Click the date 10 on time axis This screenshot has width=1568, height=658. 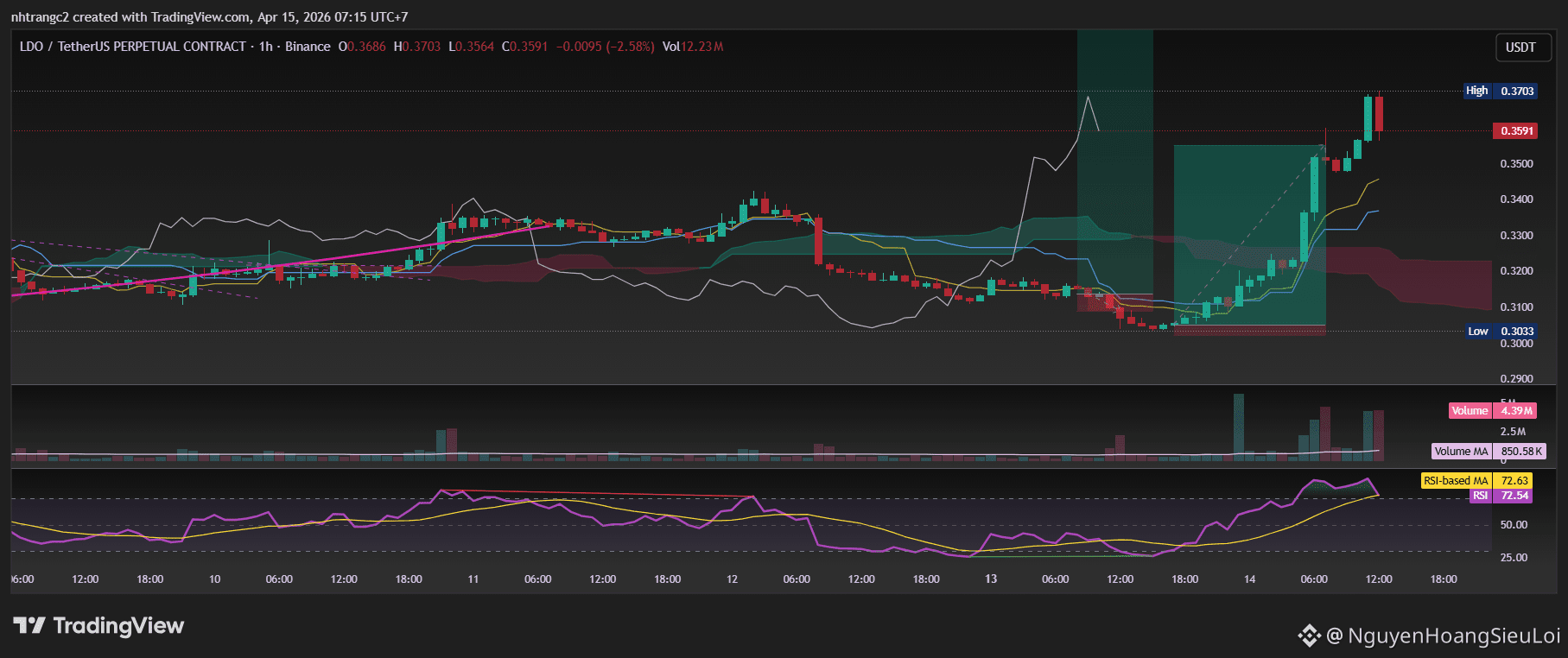coord(215,579)
